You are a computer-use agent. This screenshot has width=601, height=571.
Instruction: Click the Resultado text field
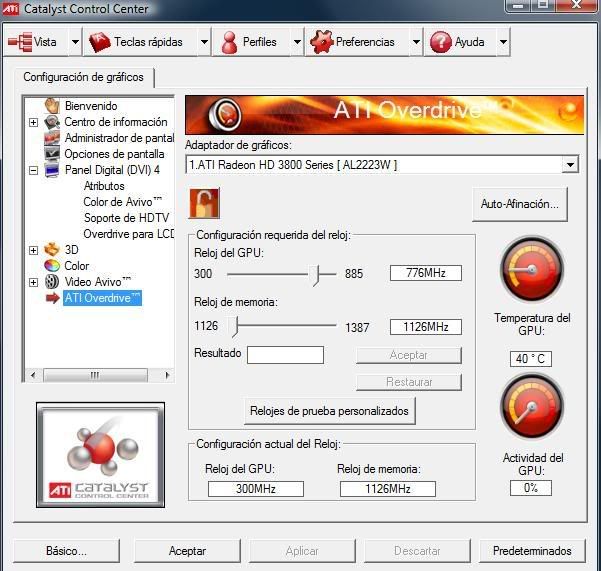click(x=285, y=355)
